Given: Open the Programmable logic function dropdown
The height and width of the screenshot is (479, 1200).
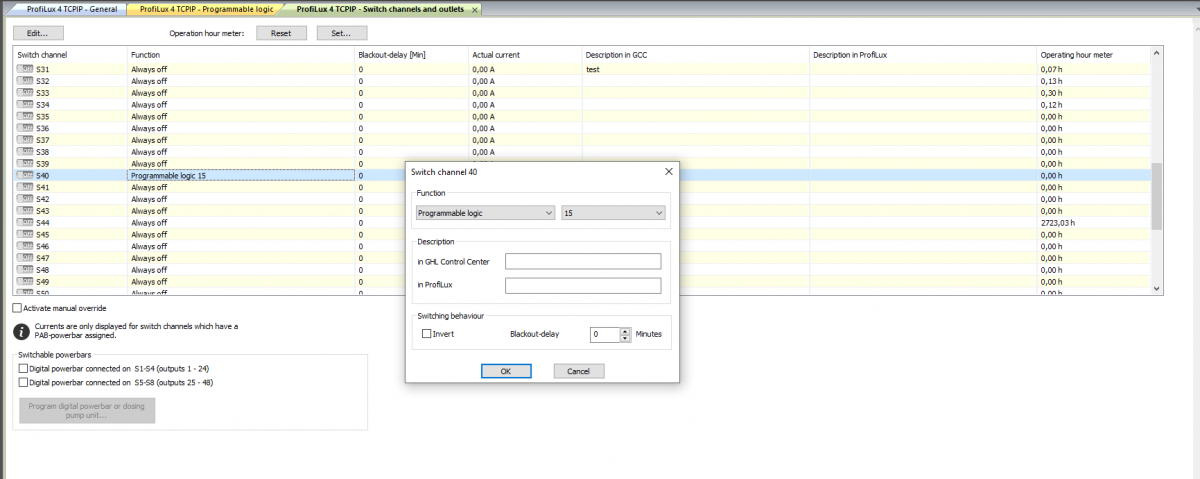Looking at the screenshot, I should (x=485, y=213).
